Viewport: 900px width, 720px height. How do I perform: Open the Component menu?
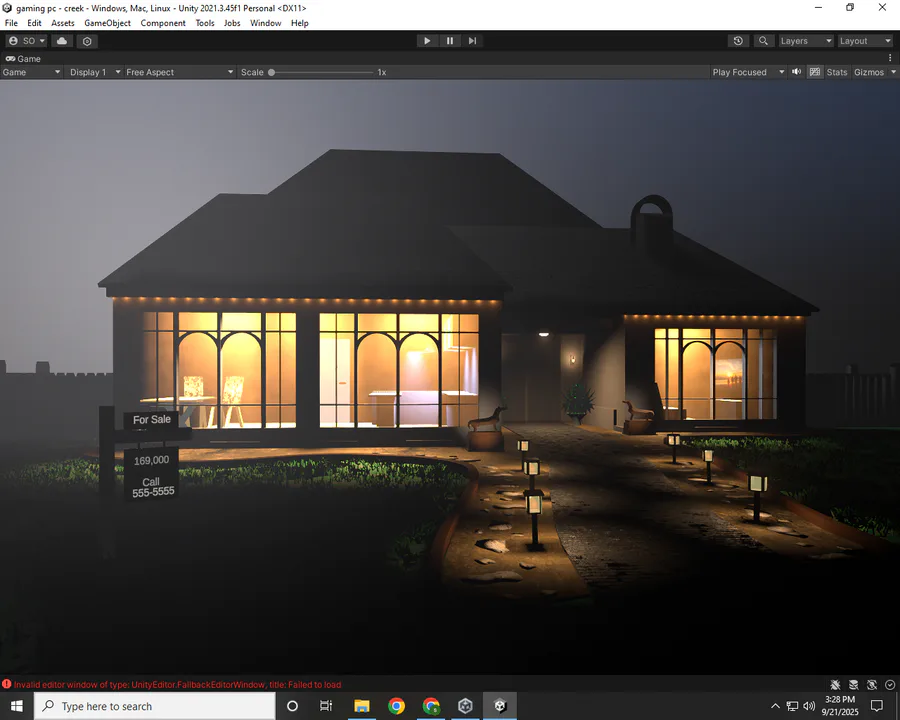(163, 23)
